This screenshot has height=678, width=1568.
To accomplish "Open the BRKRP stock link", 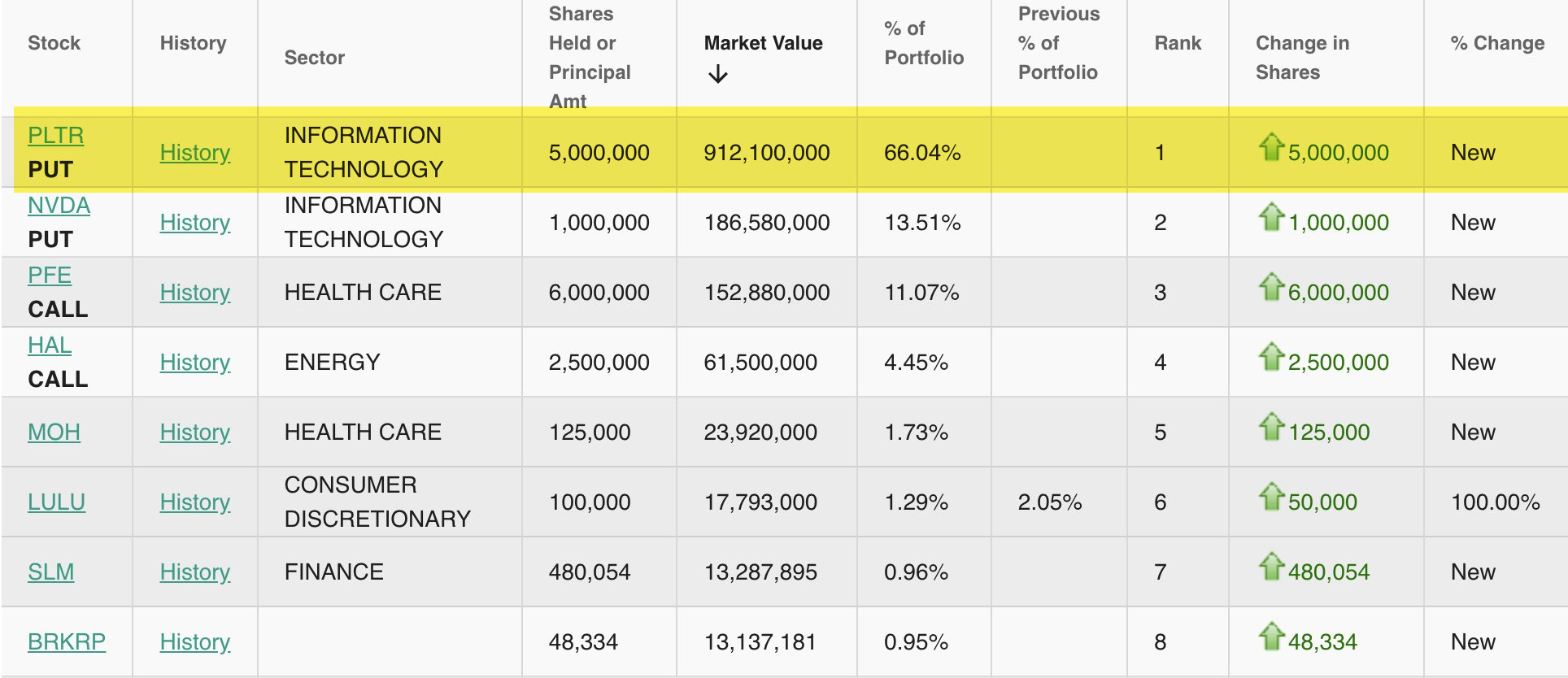I will coord(67,641).
